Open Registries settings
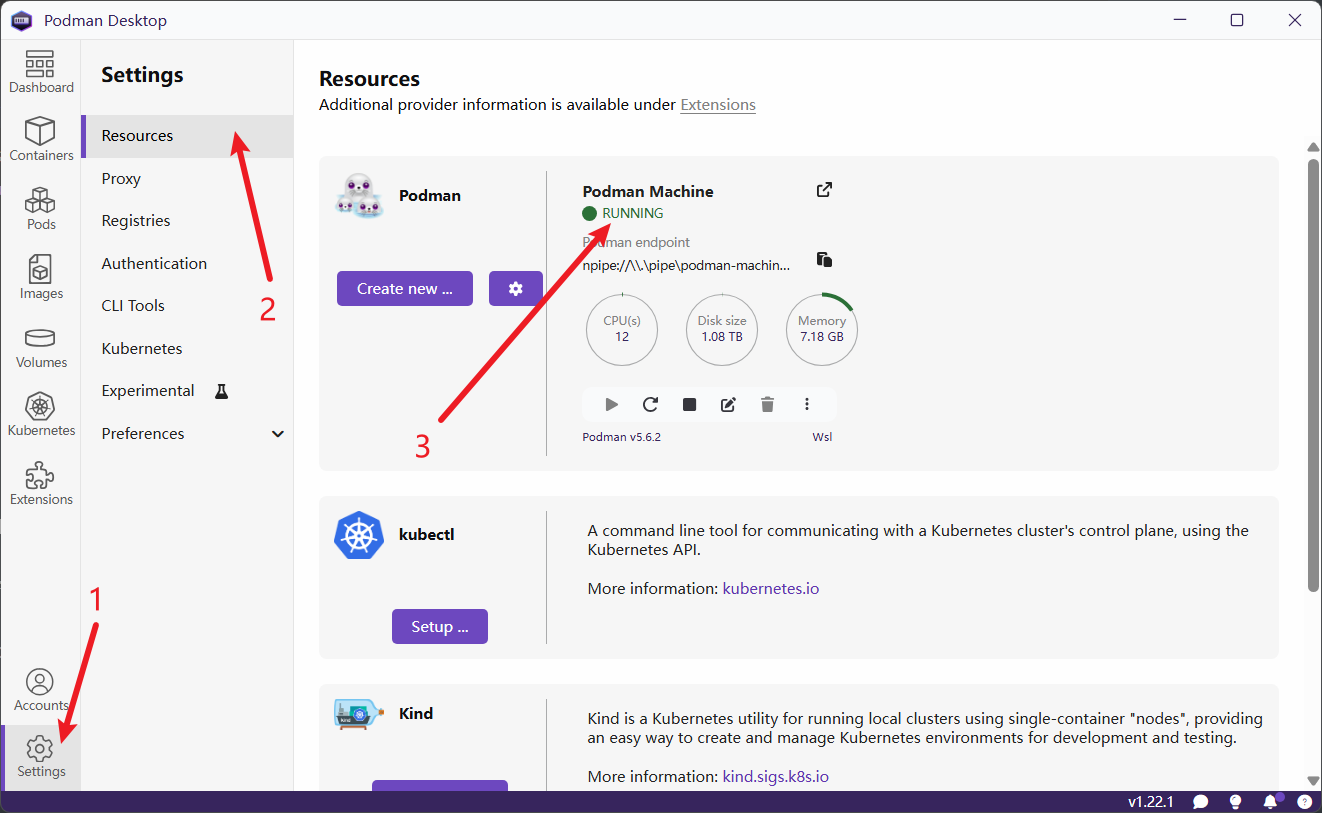 coord(187,221)
